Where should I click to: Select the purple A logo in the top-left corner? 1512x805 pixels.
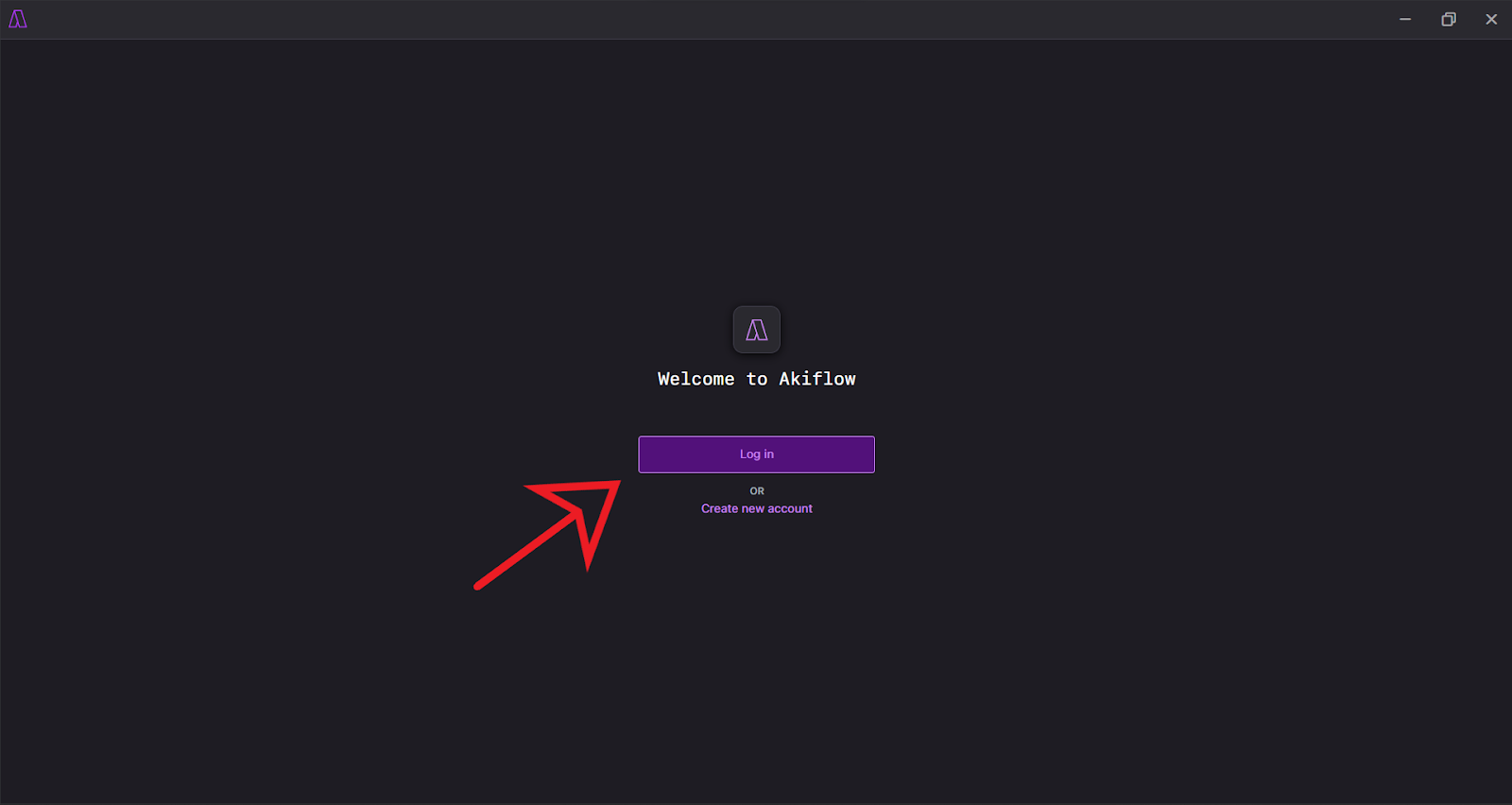18,19
